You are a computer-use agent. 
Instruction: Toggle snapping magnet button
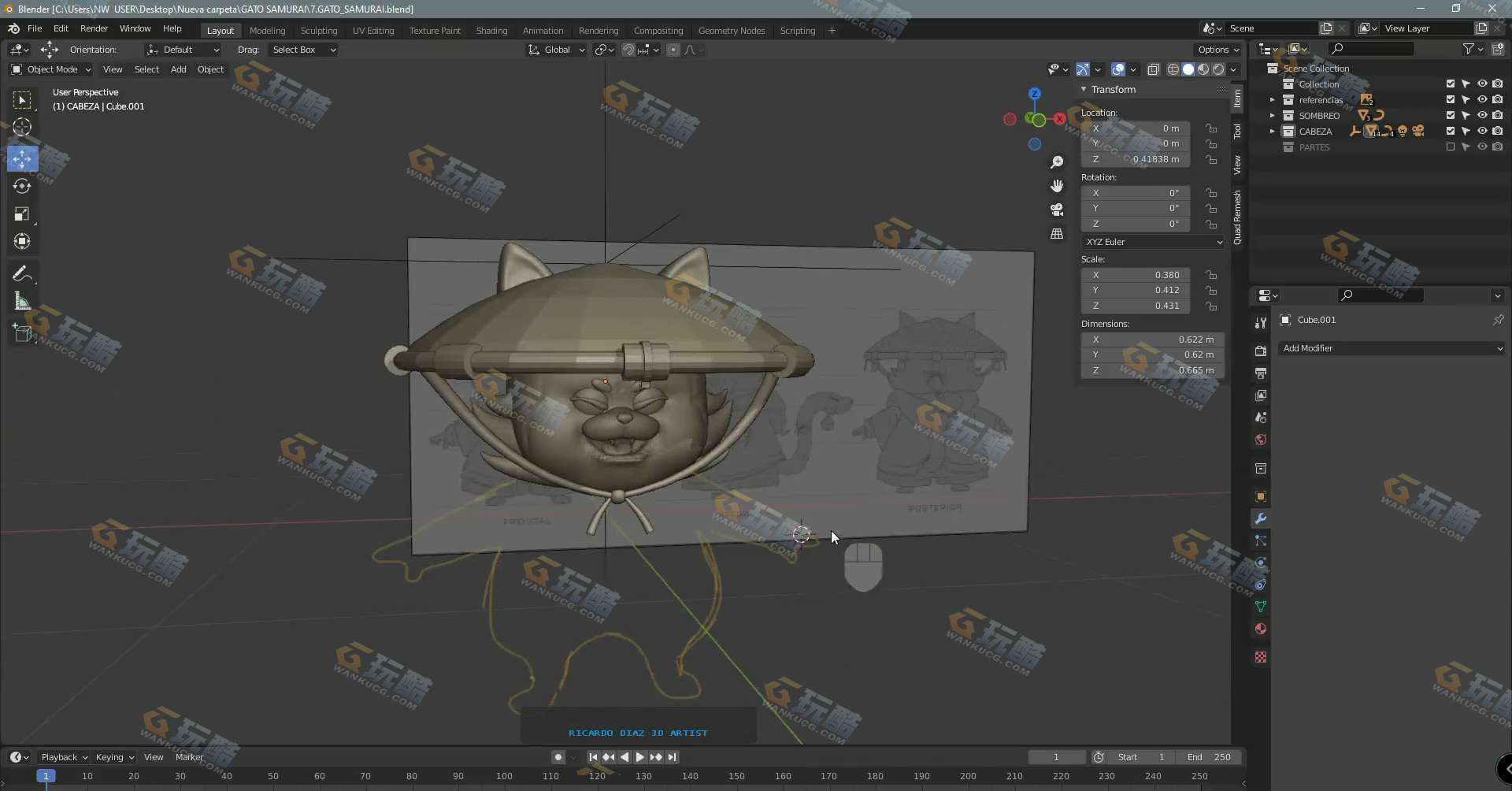(628, 50)
